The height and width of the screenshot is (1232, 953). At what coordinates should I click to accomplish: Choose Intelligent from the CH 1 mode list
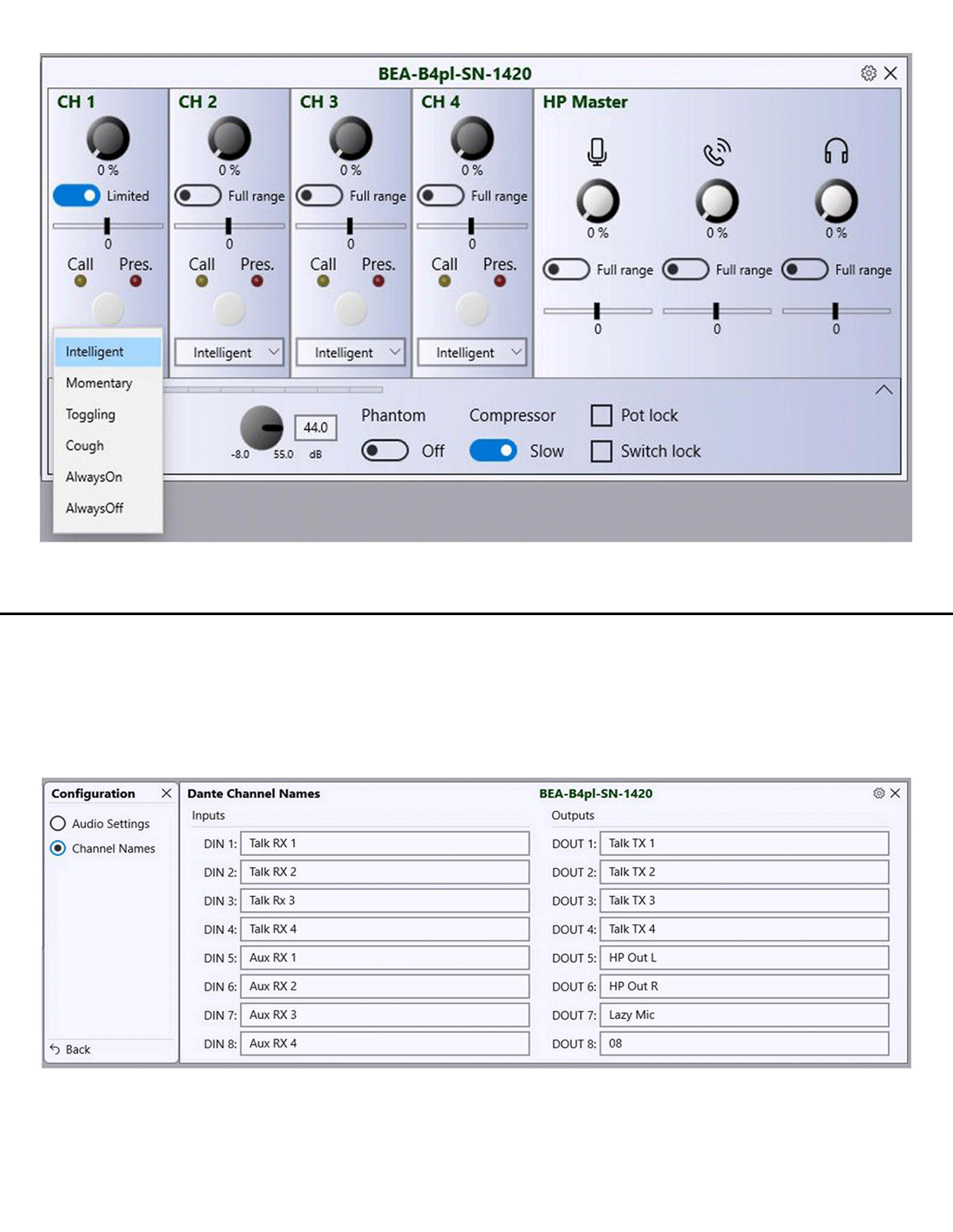tap(107, 352)
